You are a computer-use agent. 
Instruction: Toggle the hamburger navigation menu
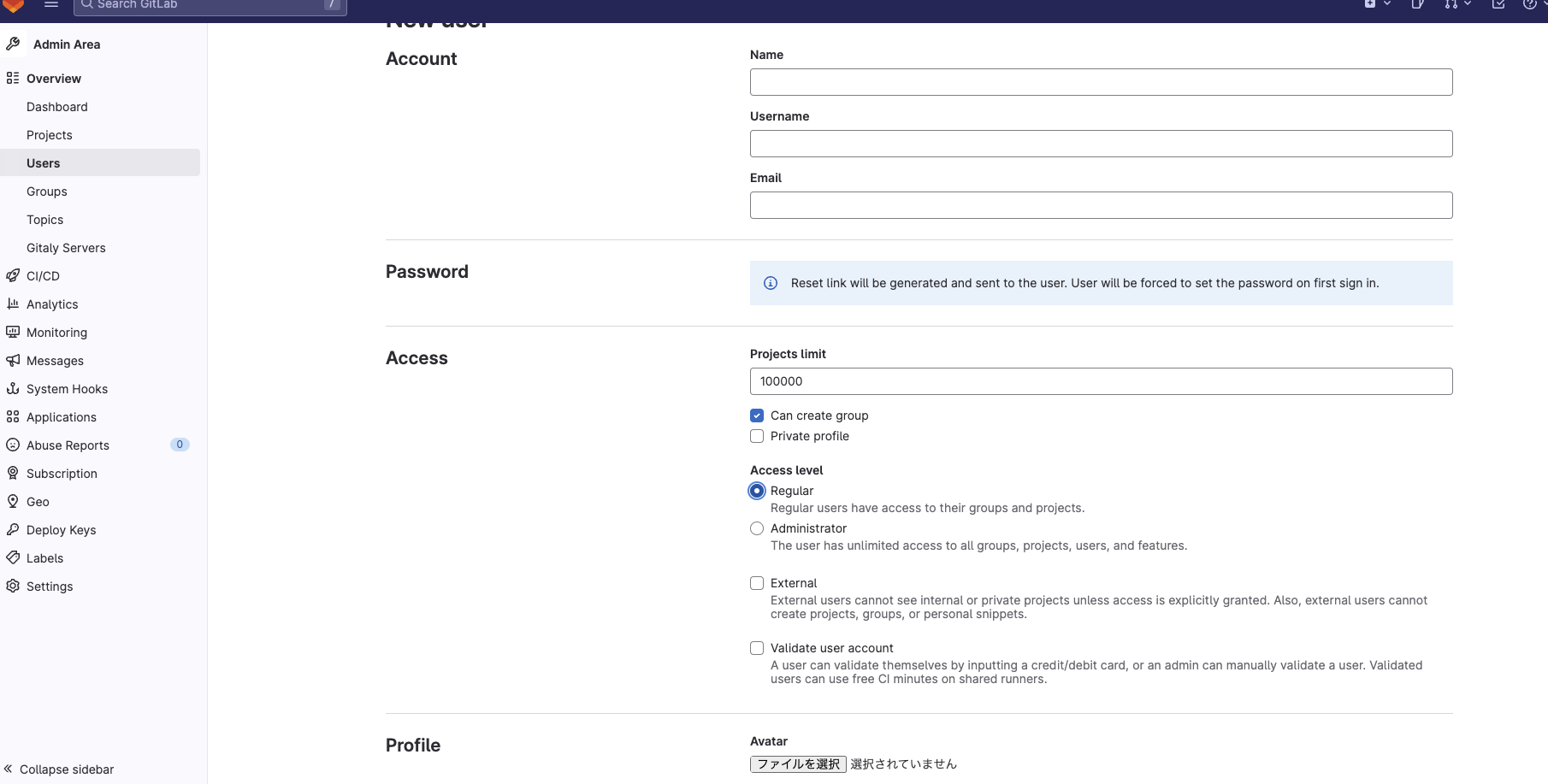coord(50,4)
